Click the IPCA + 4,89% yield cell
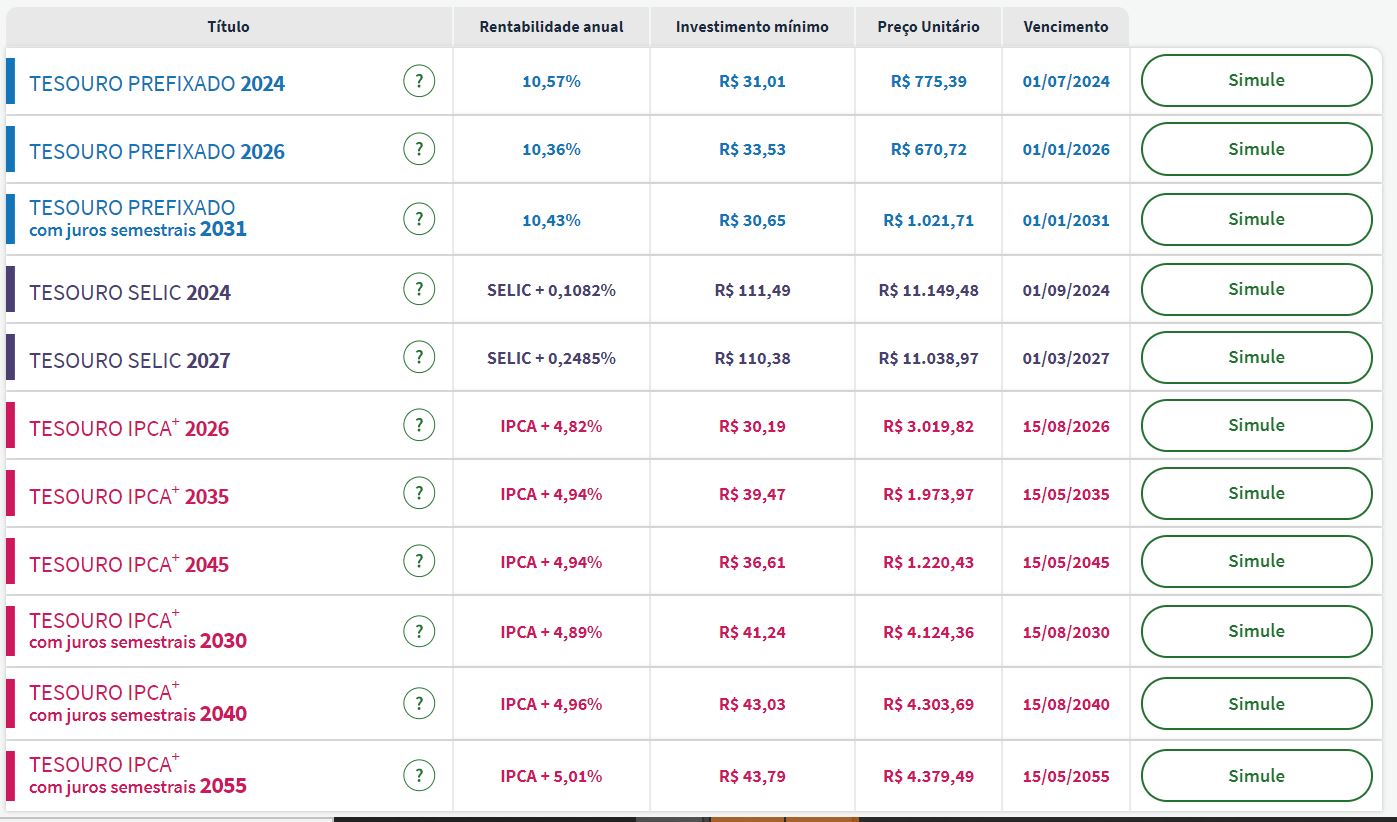Screen dimensions: 1397x822 click(551, 632)
